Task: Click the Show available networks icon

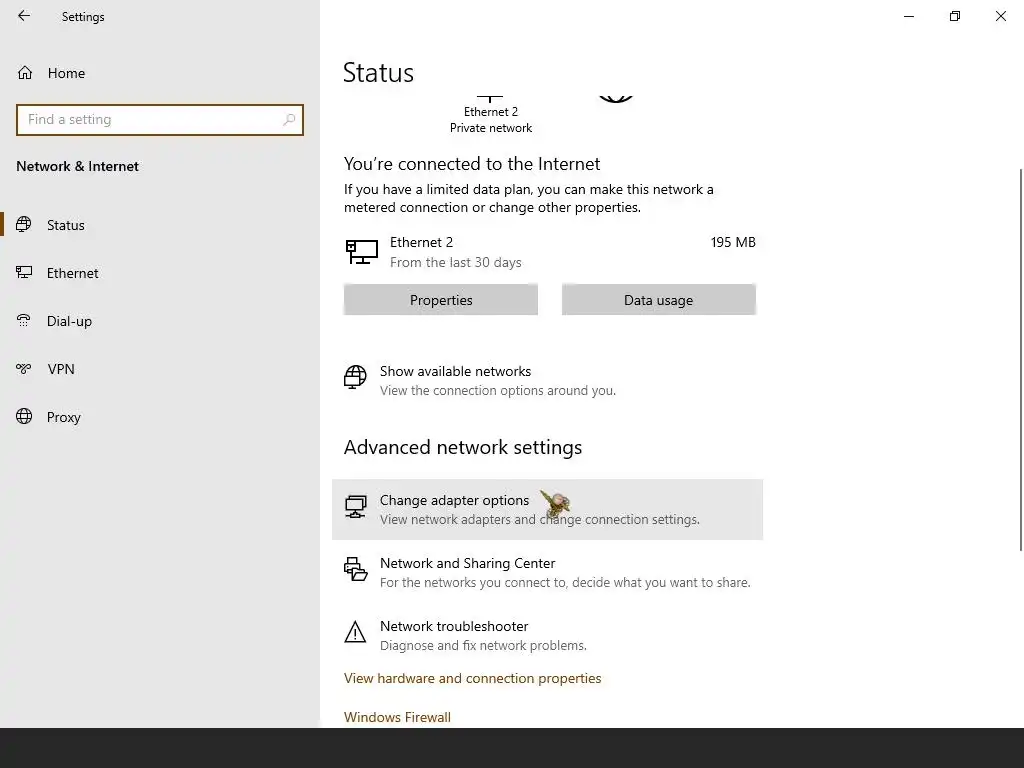Action: coord(355,377)
